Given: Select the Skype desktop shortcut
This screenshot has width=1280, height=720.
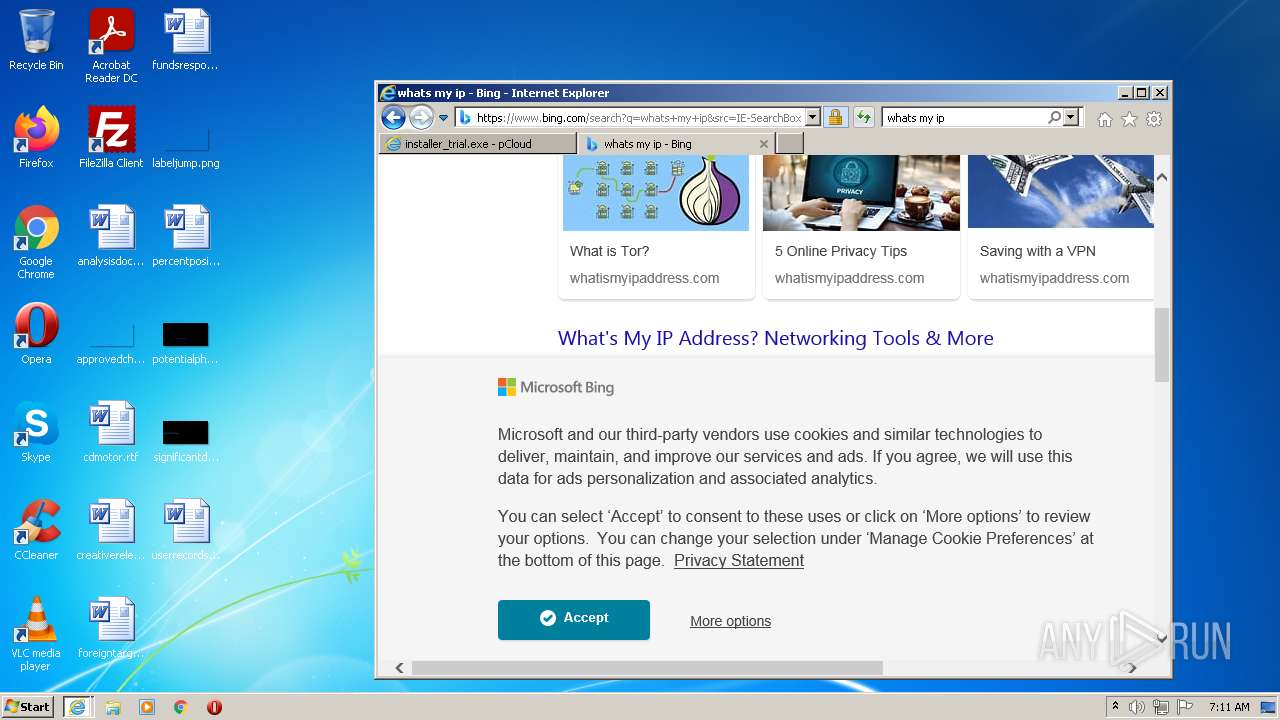Looking at the screenshot, I should tap(36, 432).
